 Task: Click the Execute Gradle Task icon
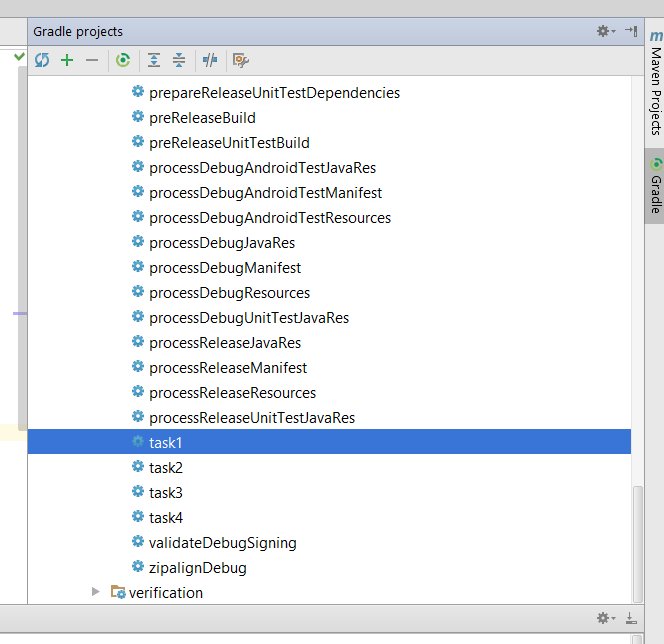(123, 60)
